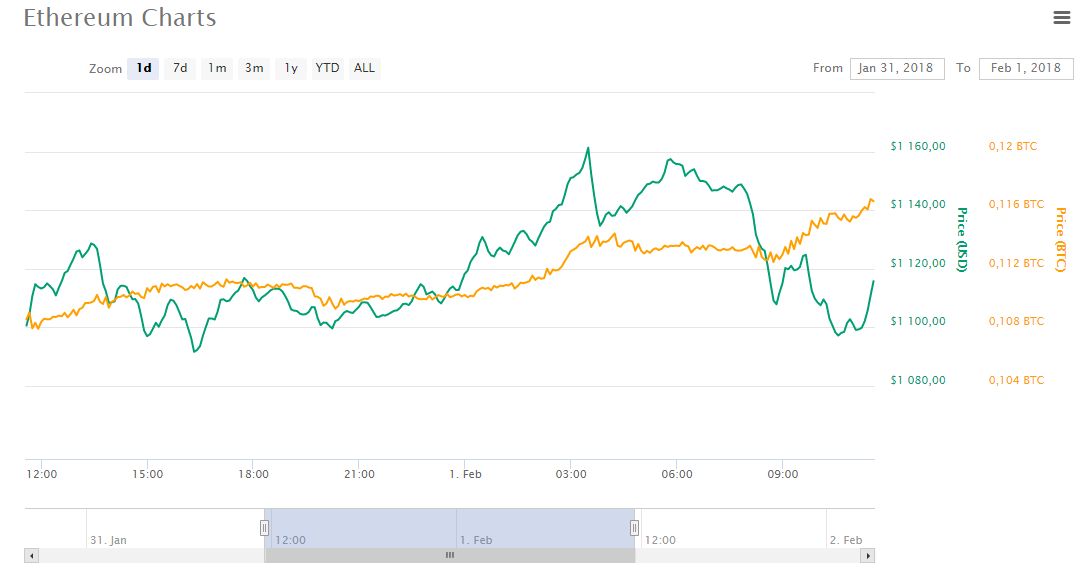Click the Ethereum Charts heading
Image resolution: width=1091 pixels, height=565 pixels.
click(120, 18)
